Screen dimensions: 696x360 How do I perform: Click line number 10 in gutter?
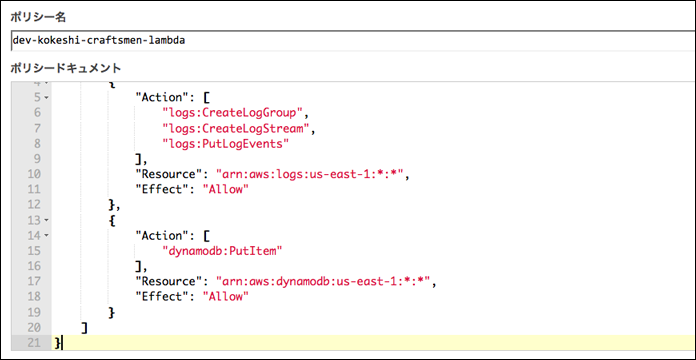click(x=33, y=174)
